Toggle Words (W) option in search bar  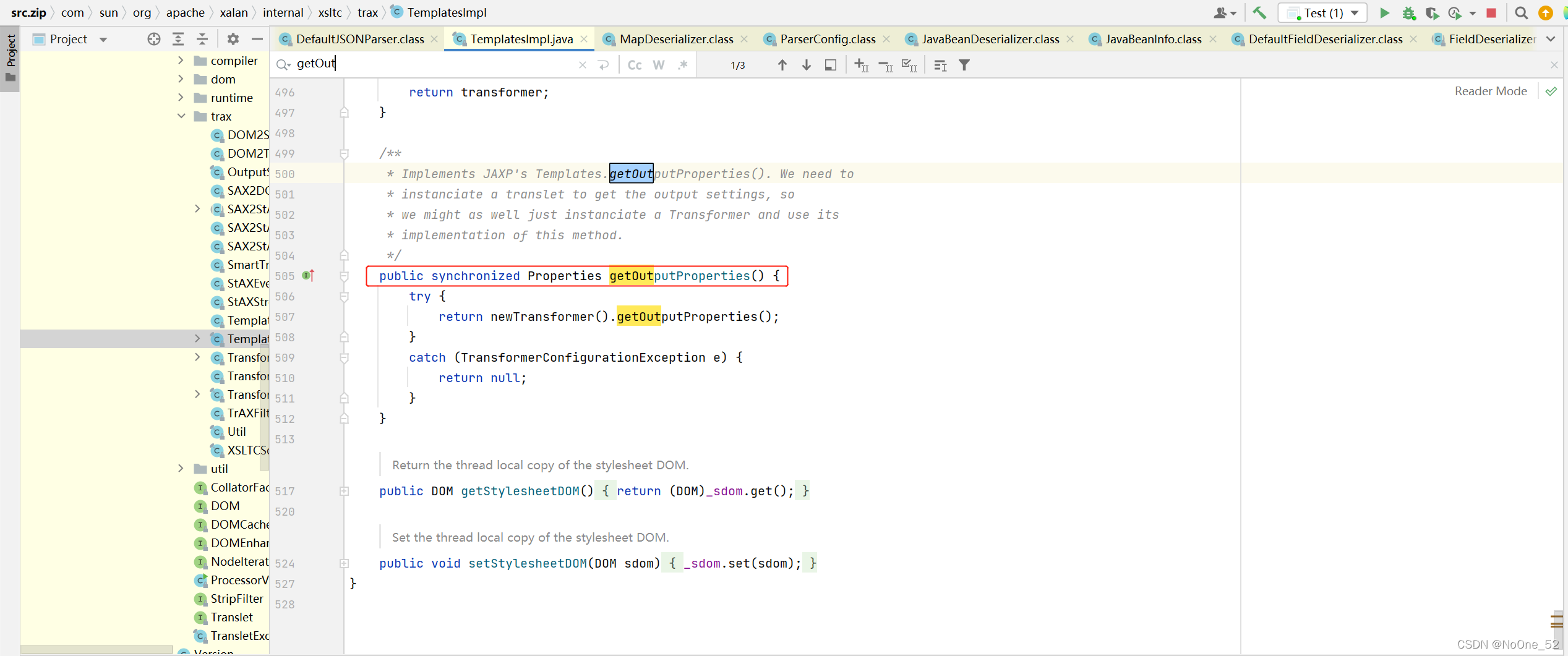click(x=659, y=65)
